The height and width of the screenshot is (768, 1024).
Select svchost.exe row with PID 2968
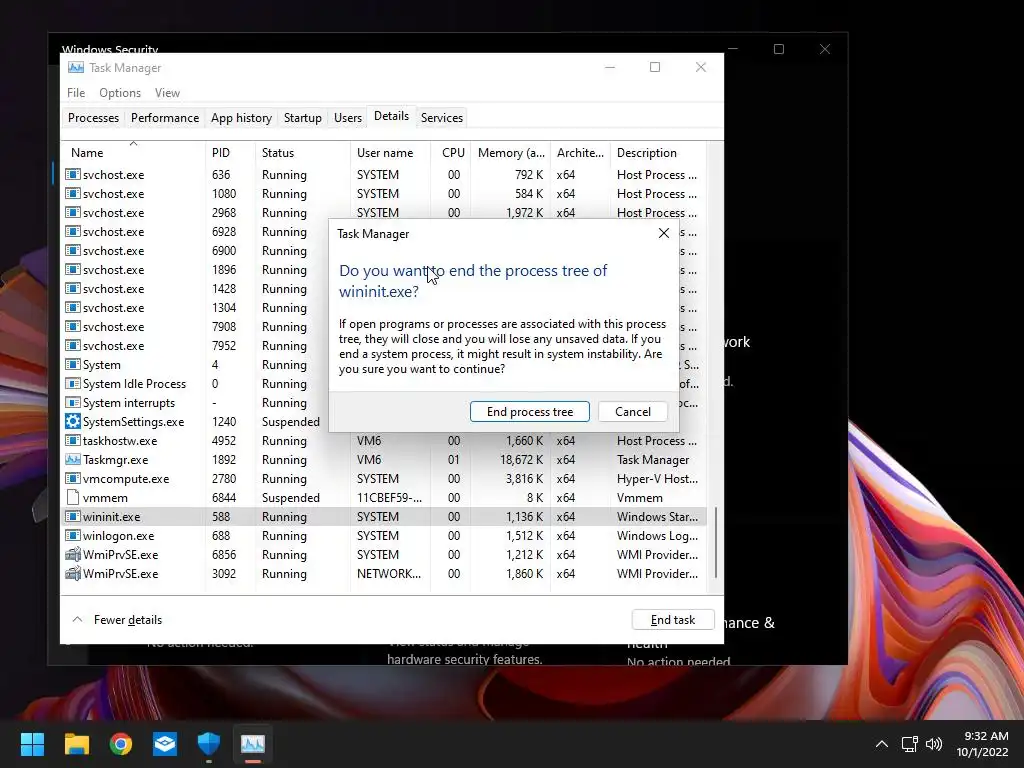point(384,212)
